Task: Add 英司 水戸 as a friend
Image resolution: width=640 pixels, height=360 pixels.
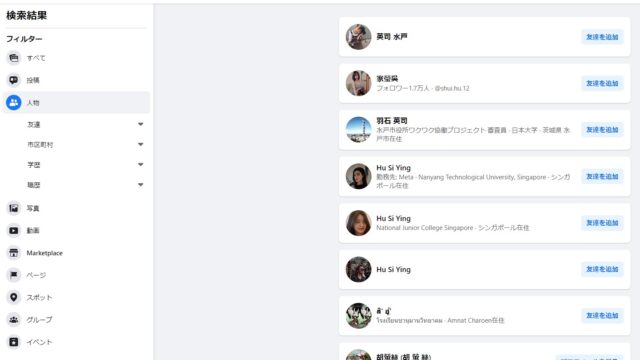Action: [x=602, y=37]
